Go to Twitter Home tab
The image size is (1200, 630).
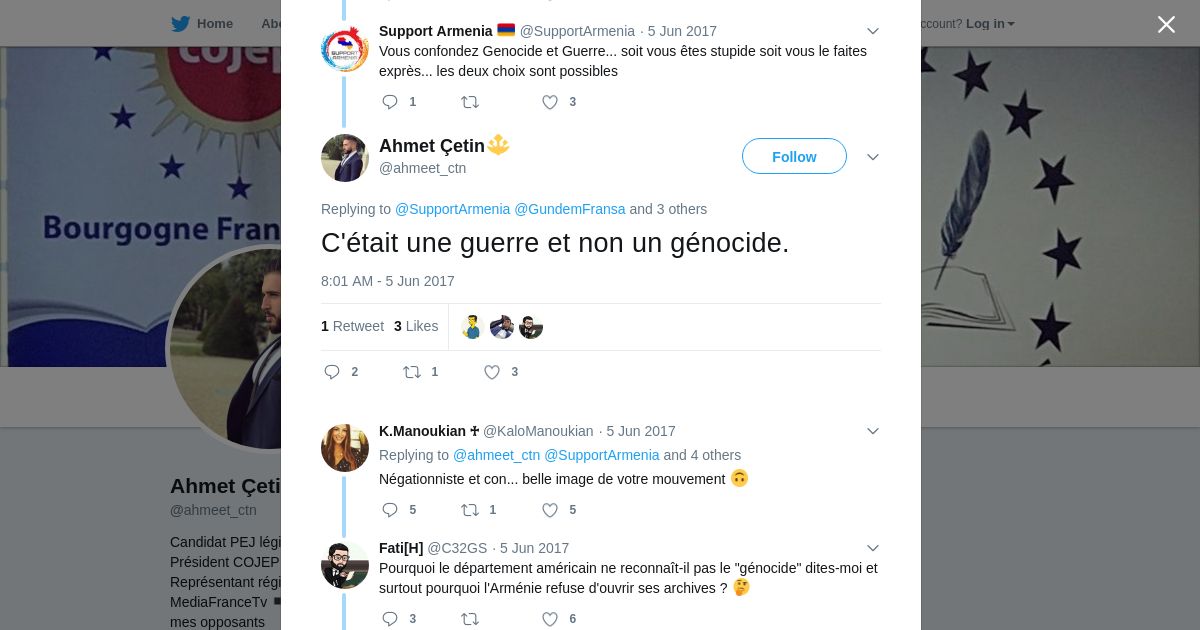coord(202,23)
